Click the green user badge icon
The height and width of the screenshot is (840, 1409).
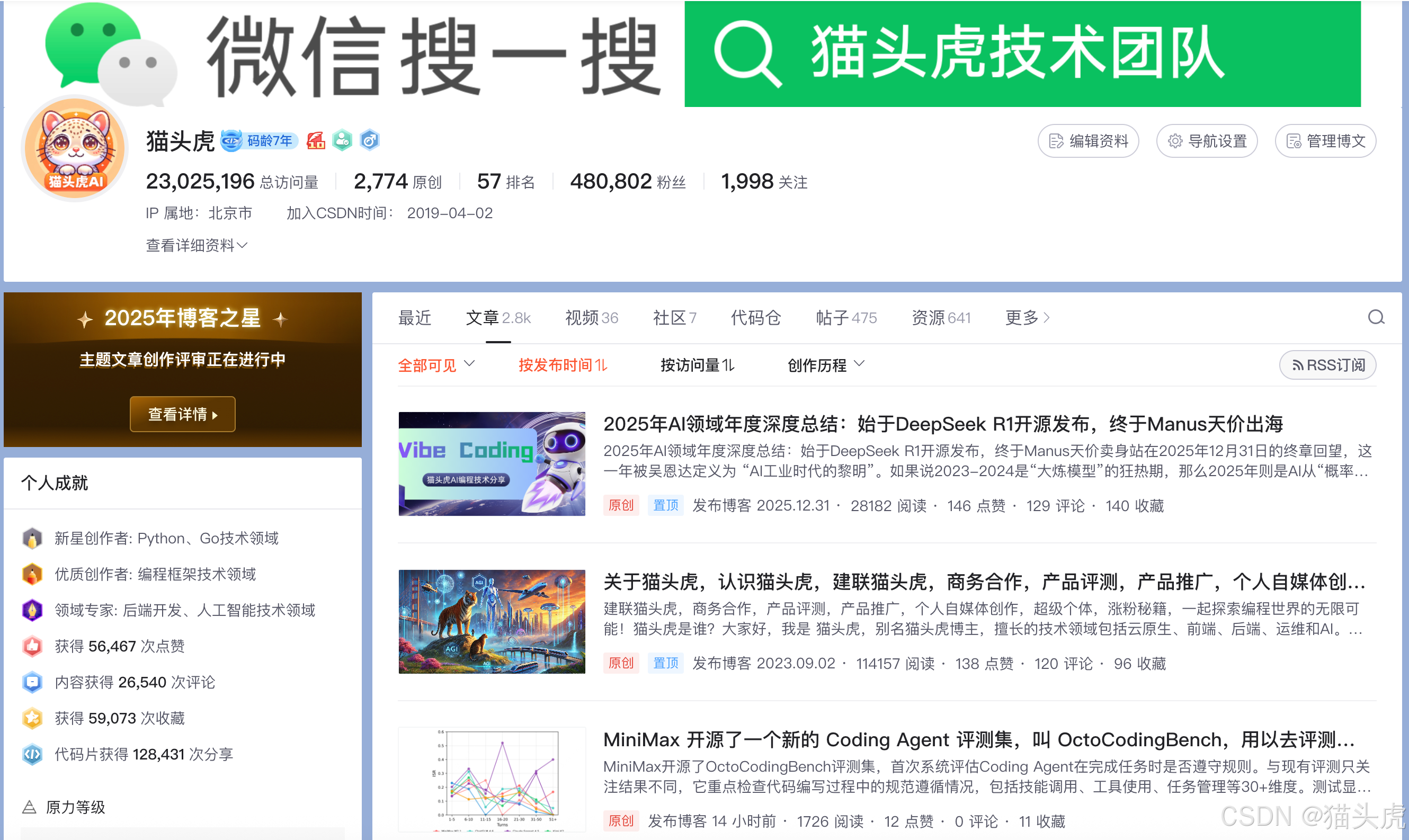coord(343,140)
